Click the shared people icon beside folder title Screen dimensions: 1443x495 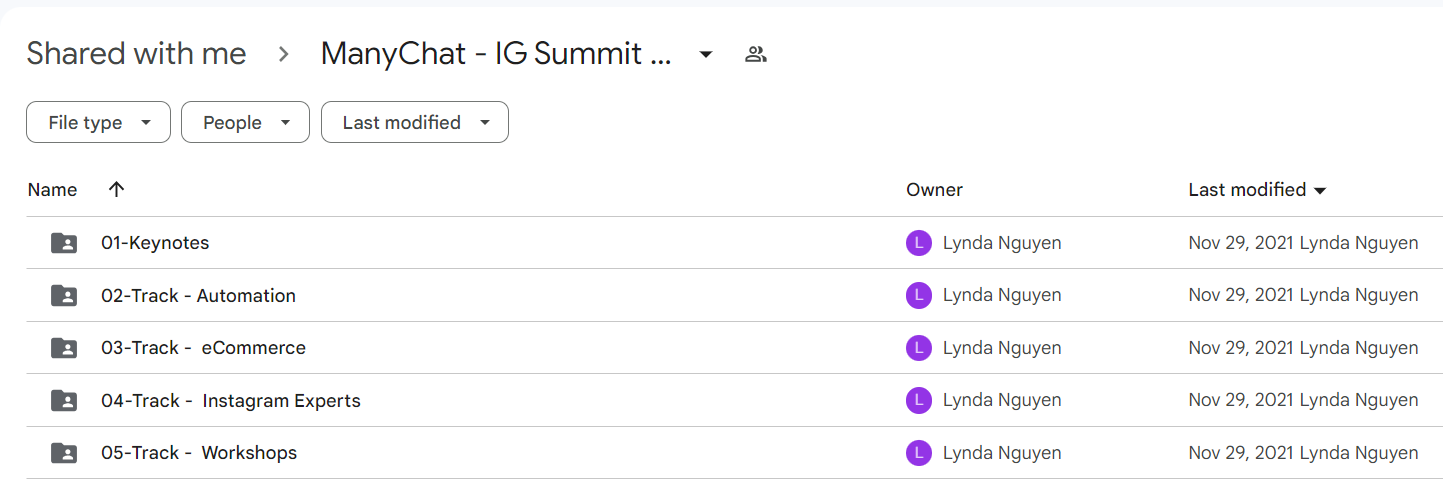(x=756, y=54)
